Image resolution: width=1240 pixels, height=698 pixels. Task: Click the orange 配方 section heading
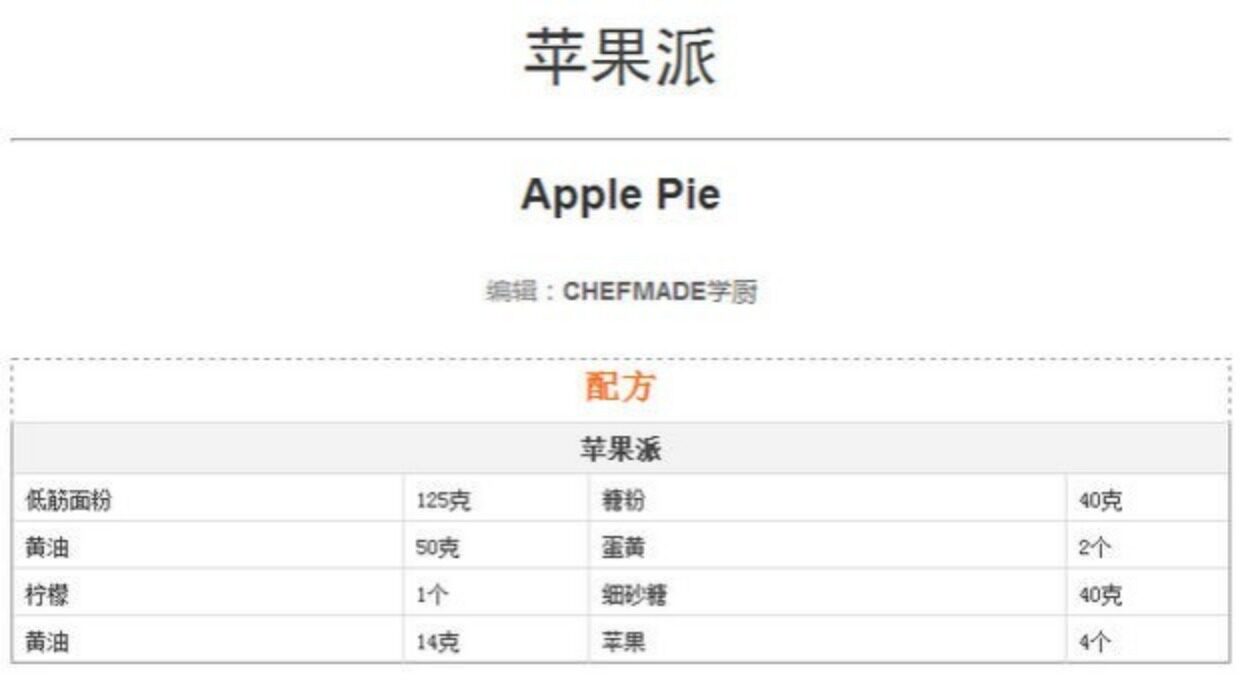(x=620, y=388)
